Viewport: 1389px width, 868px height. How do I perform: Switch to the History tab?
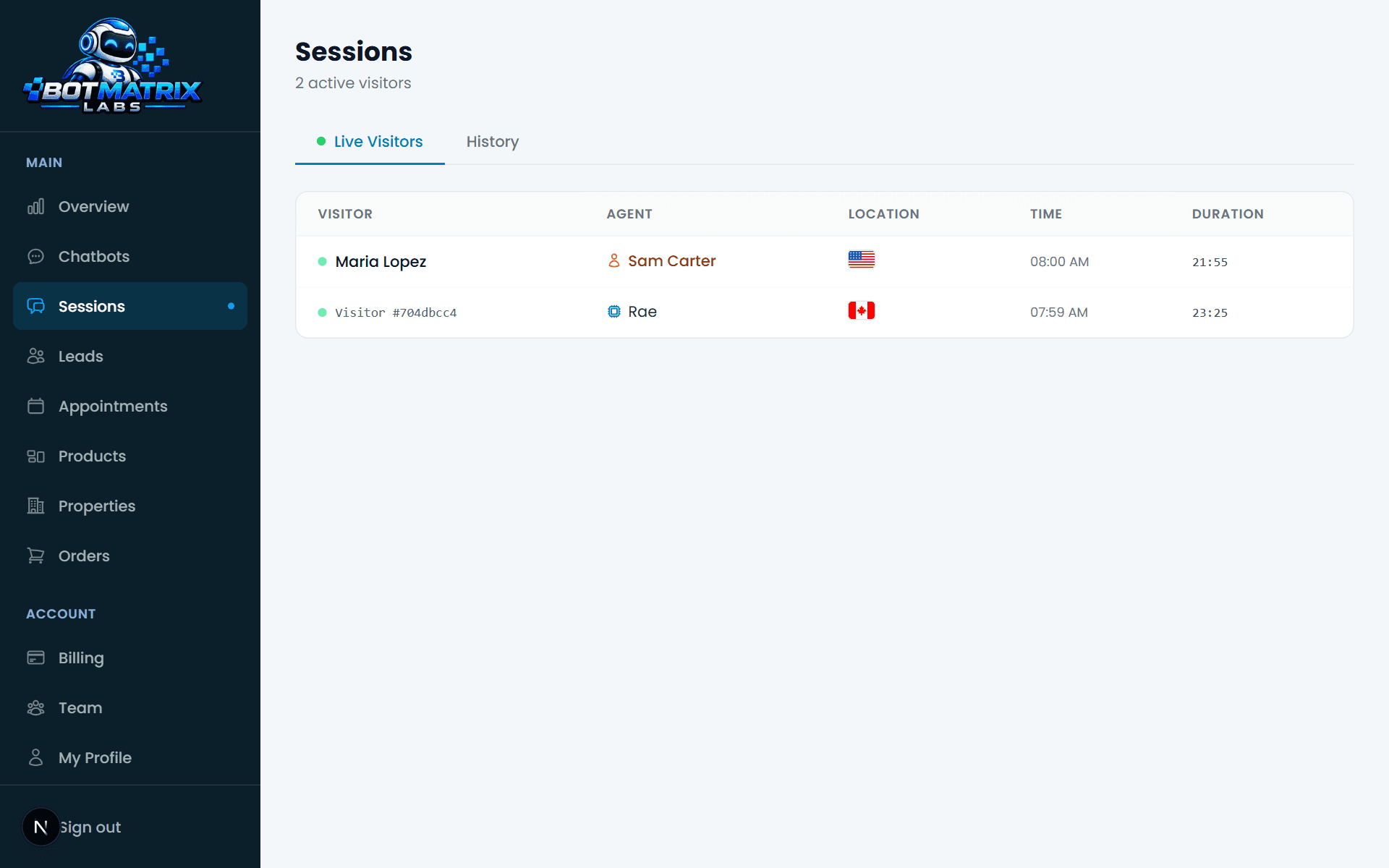tap(493, 142)
